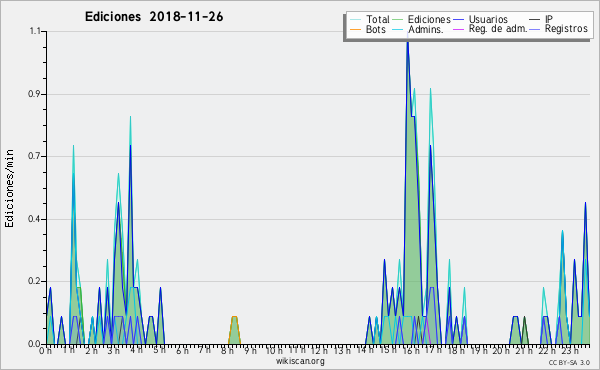Click the '21 h' x-axis label
The image size is (600, 370).
[523, 350]
